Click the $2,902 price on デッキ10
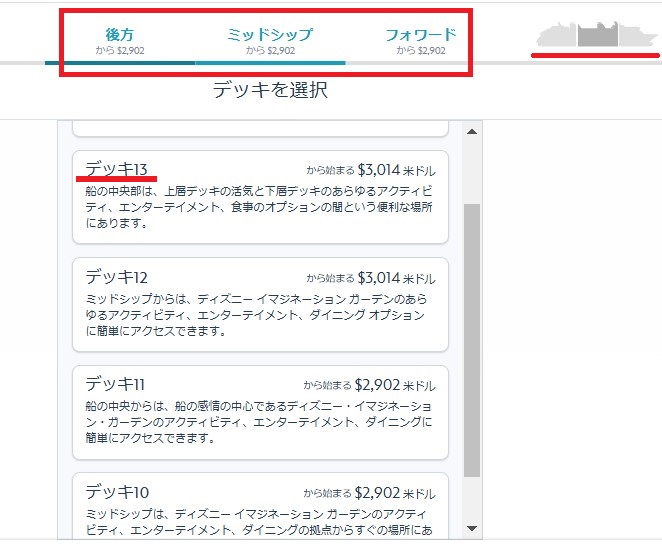 377,493
